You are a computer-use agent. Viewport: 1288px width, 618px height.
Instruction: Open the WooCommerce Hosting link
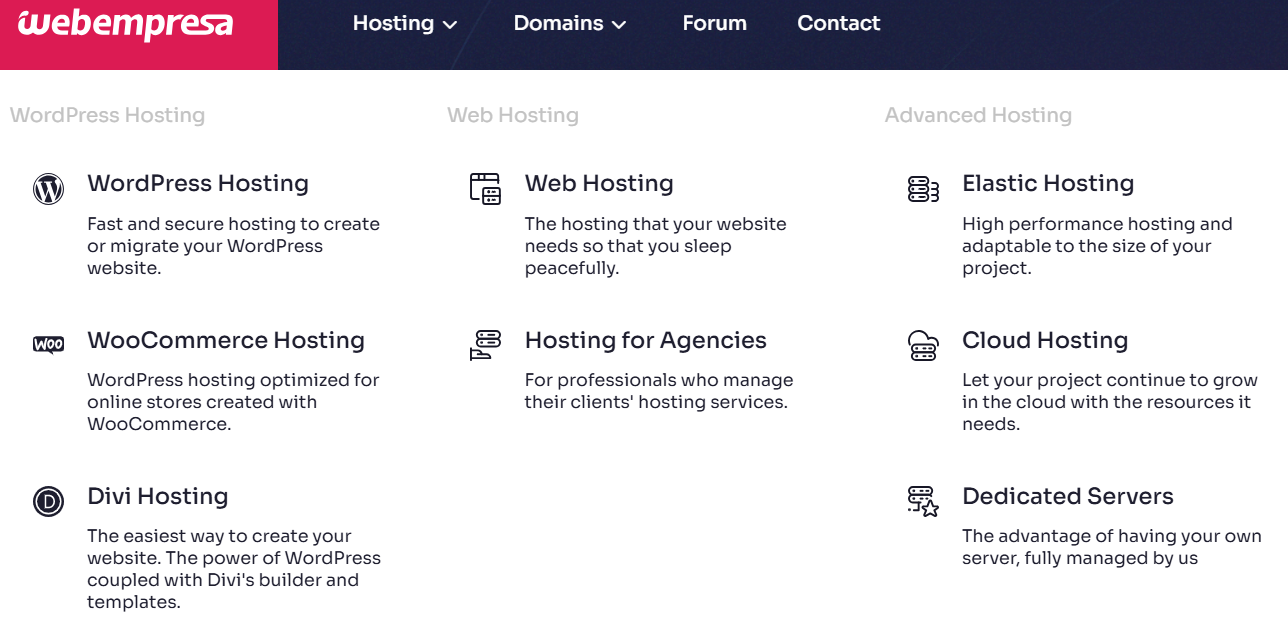click(226, 340)
